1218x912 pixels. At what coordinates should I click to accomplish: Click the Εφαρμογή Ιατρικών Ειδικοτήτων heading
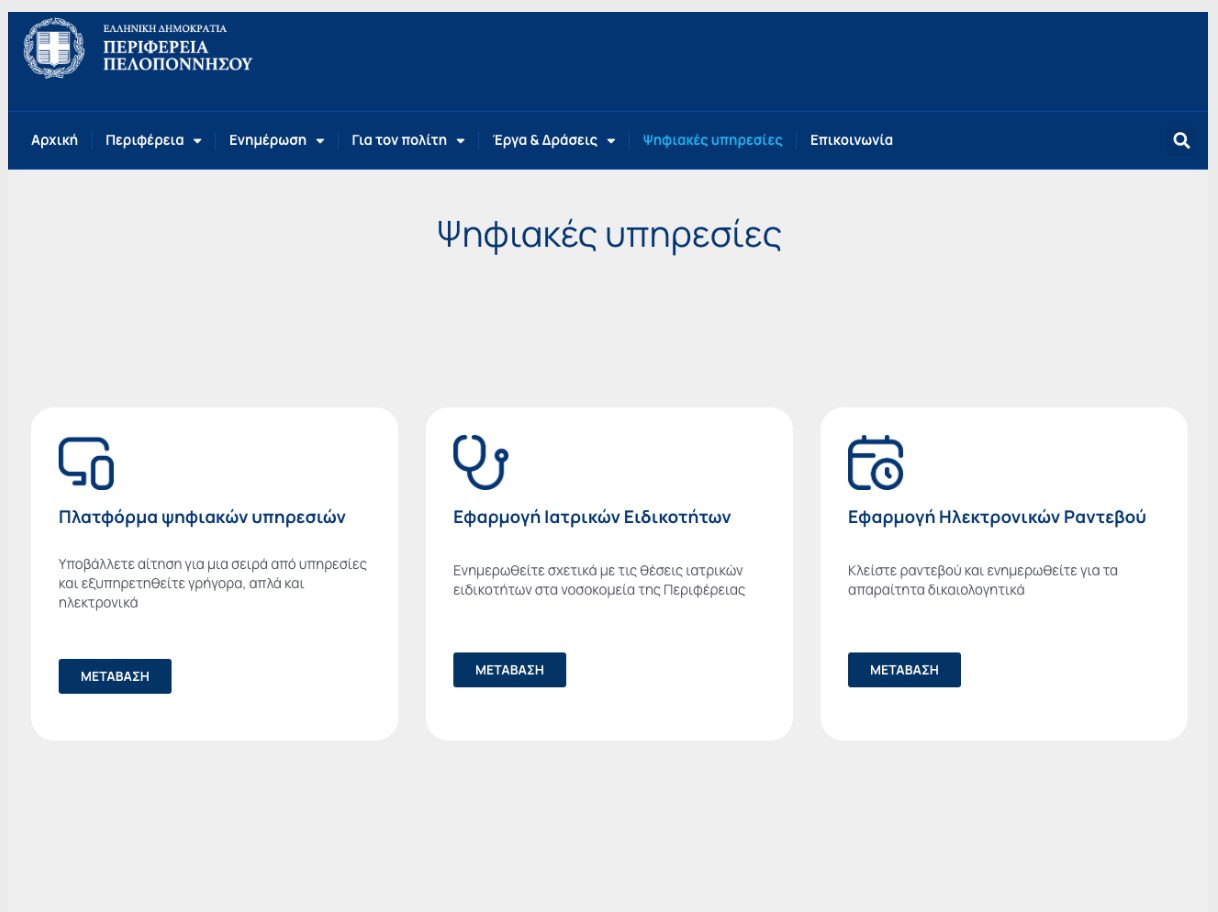click(x=592, y=517)
